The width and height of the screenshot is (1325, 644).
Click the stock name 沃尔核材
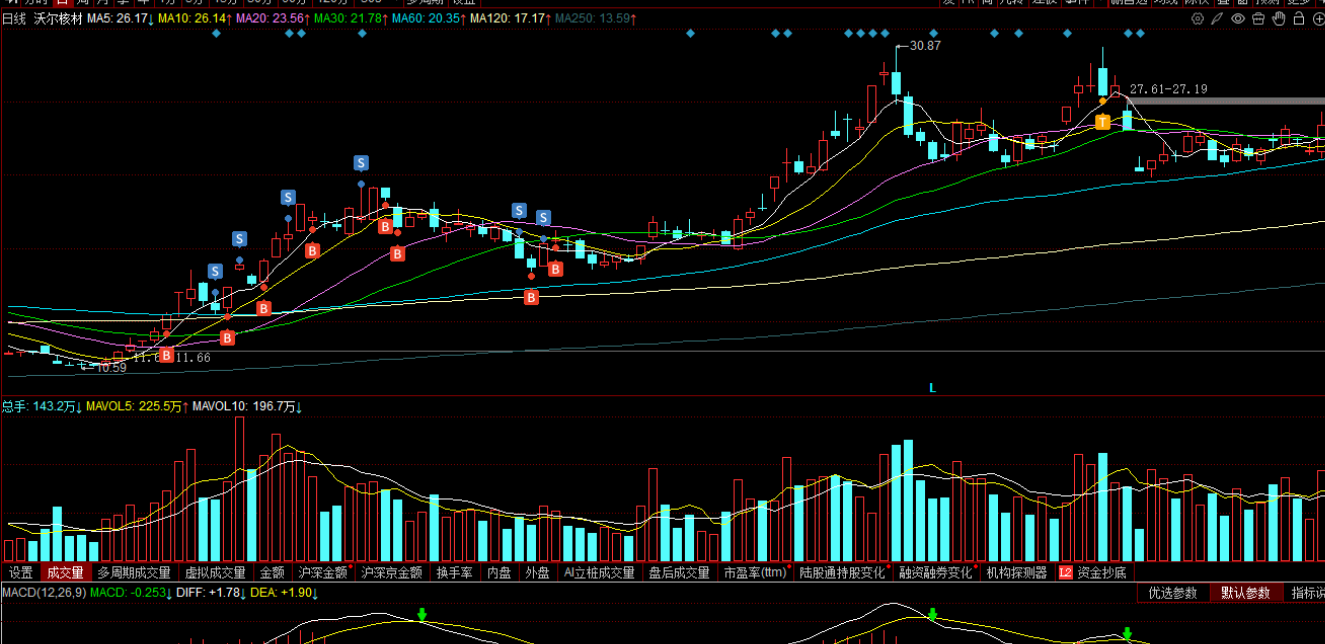coord(57,19)
